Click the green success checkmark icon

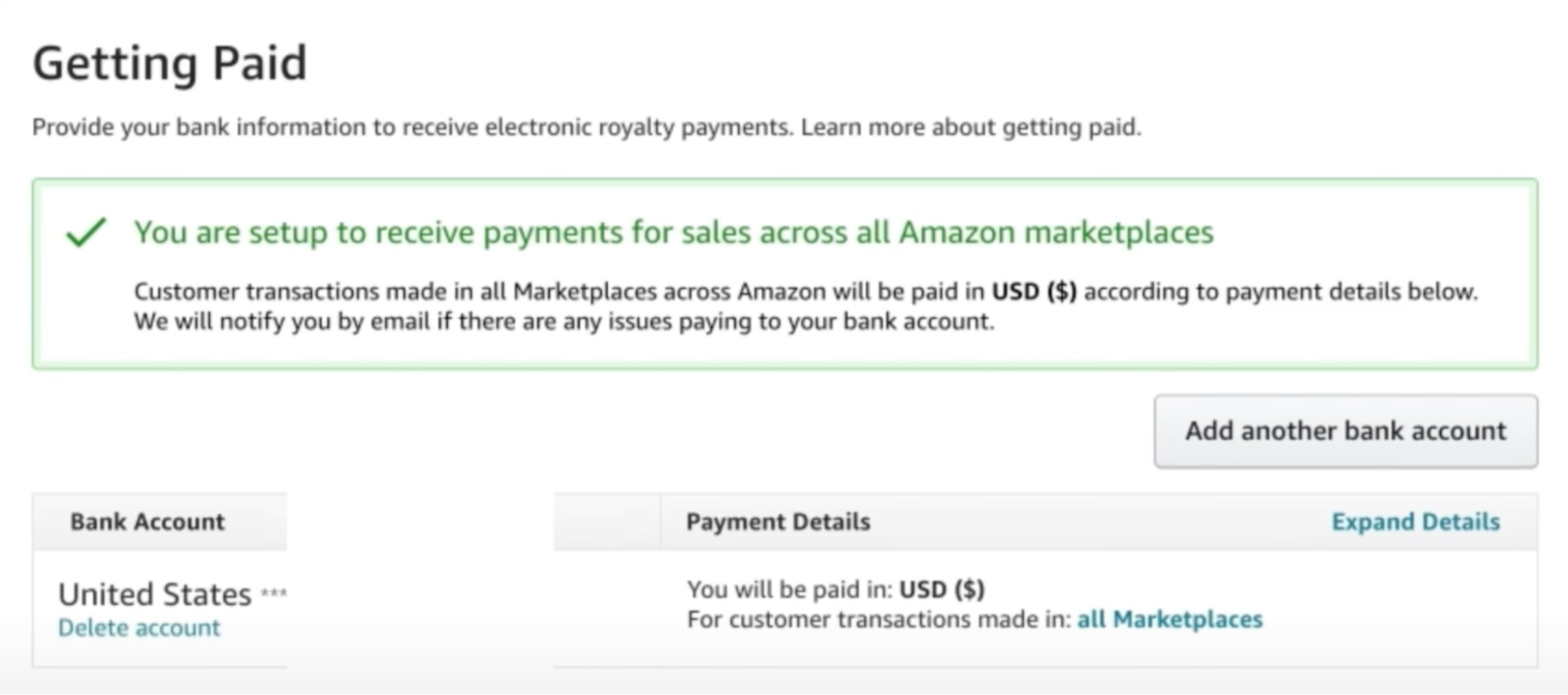(86, 232)
